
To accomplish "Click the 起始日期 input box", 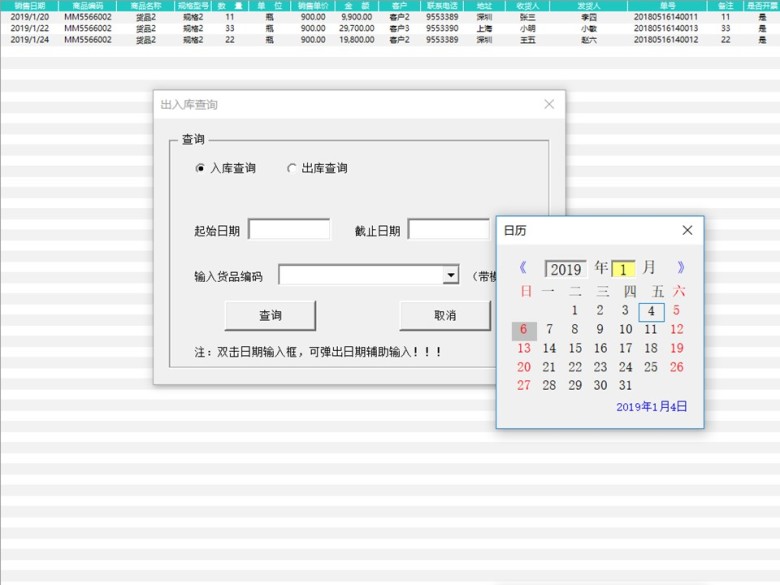I will (x=289, y=230).
